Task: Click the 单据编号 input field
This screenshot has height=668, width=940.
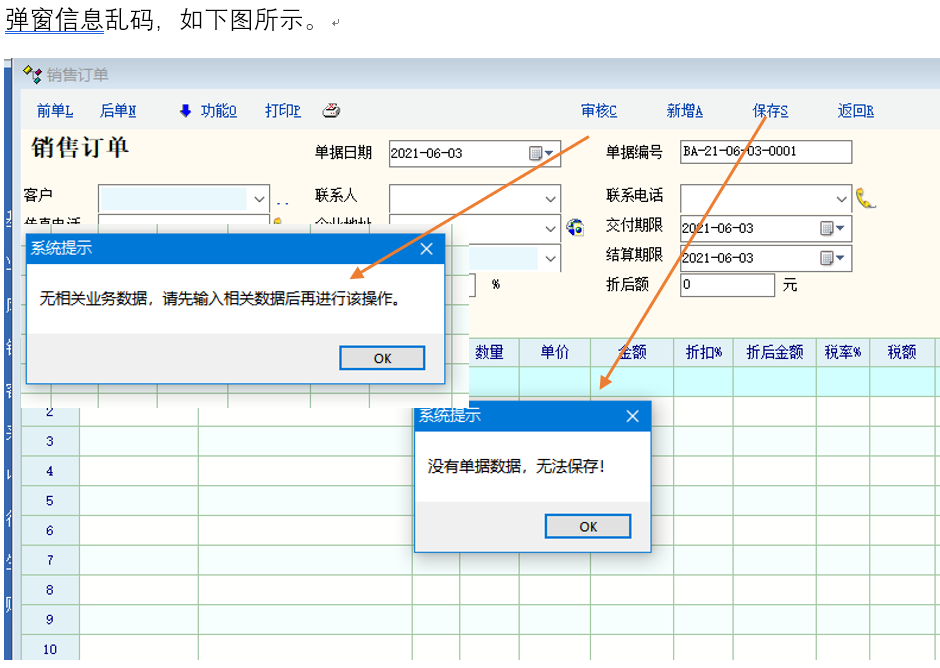Action: coord(765,152)
